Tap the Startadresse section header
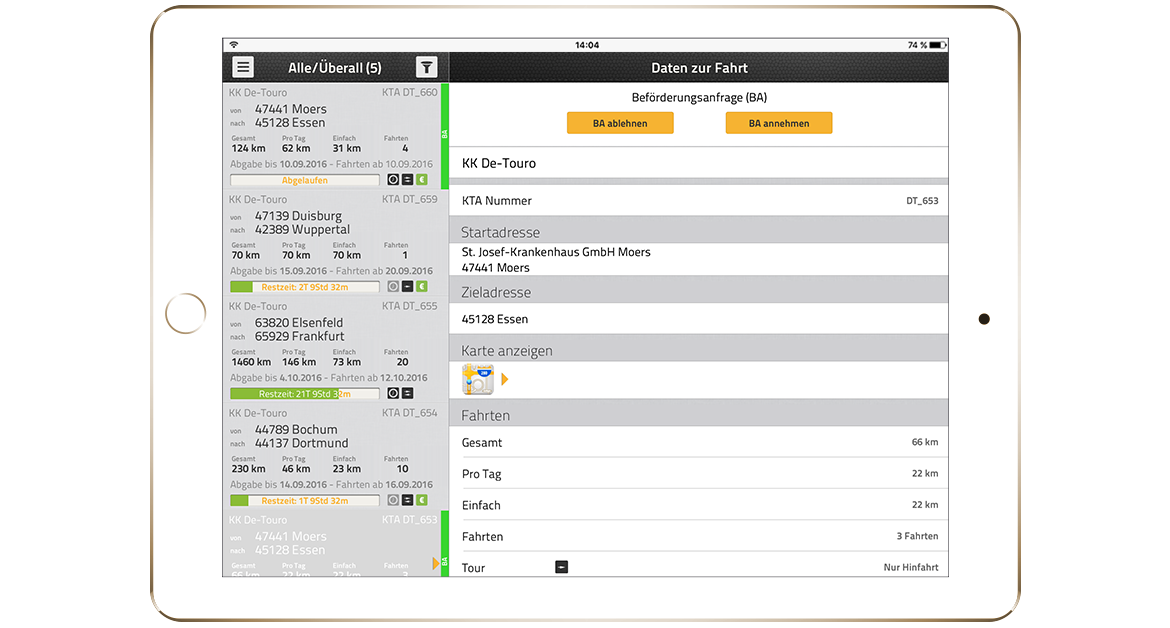The height and width of the screenshot is (628, 1170). click(698, 231)
